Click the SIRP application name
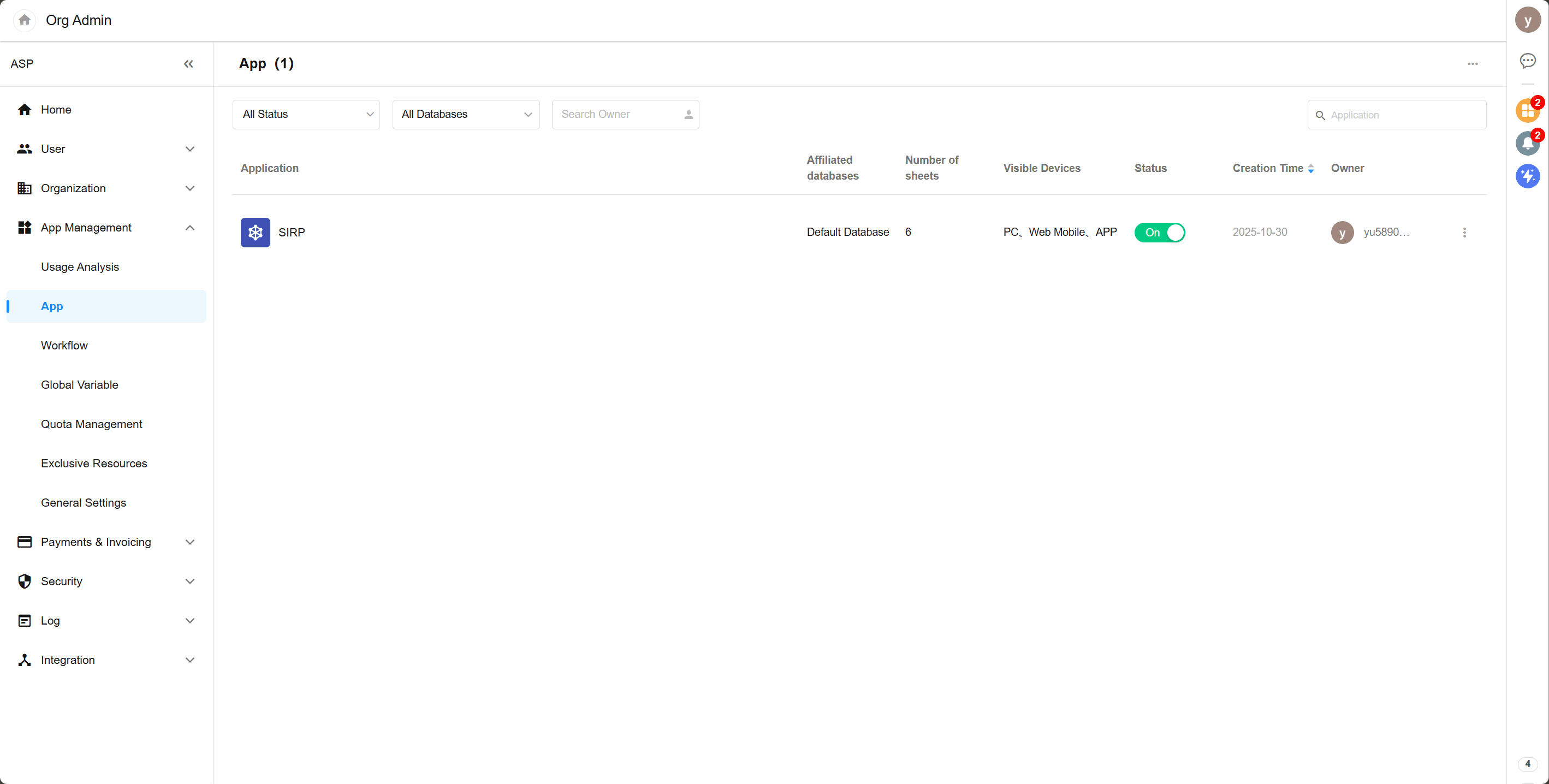The height and width of the screenshot is (784, 1549). tap(292, 233)
